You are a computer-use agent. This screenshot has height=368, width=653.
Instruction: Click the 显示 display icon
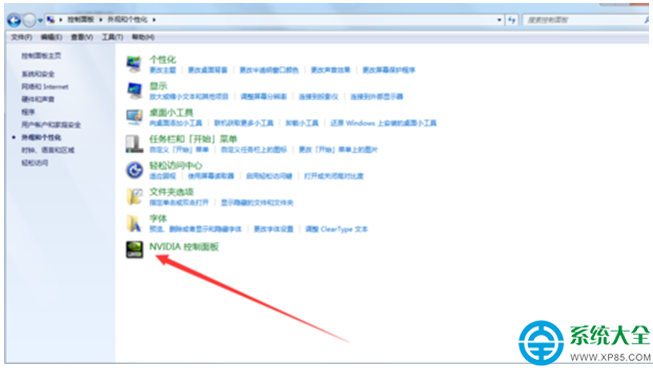tap(135, 90)
